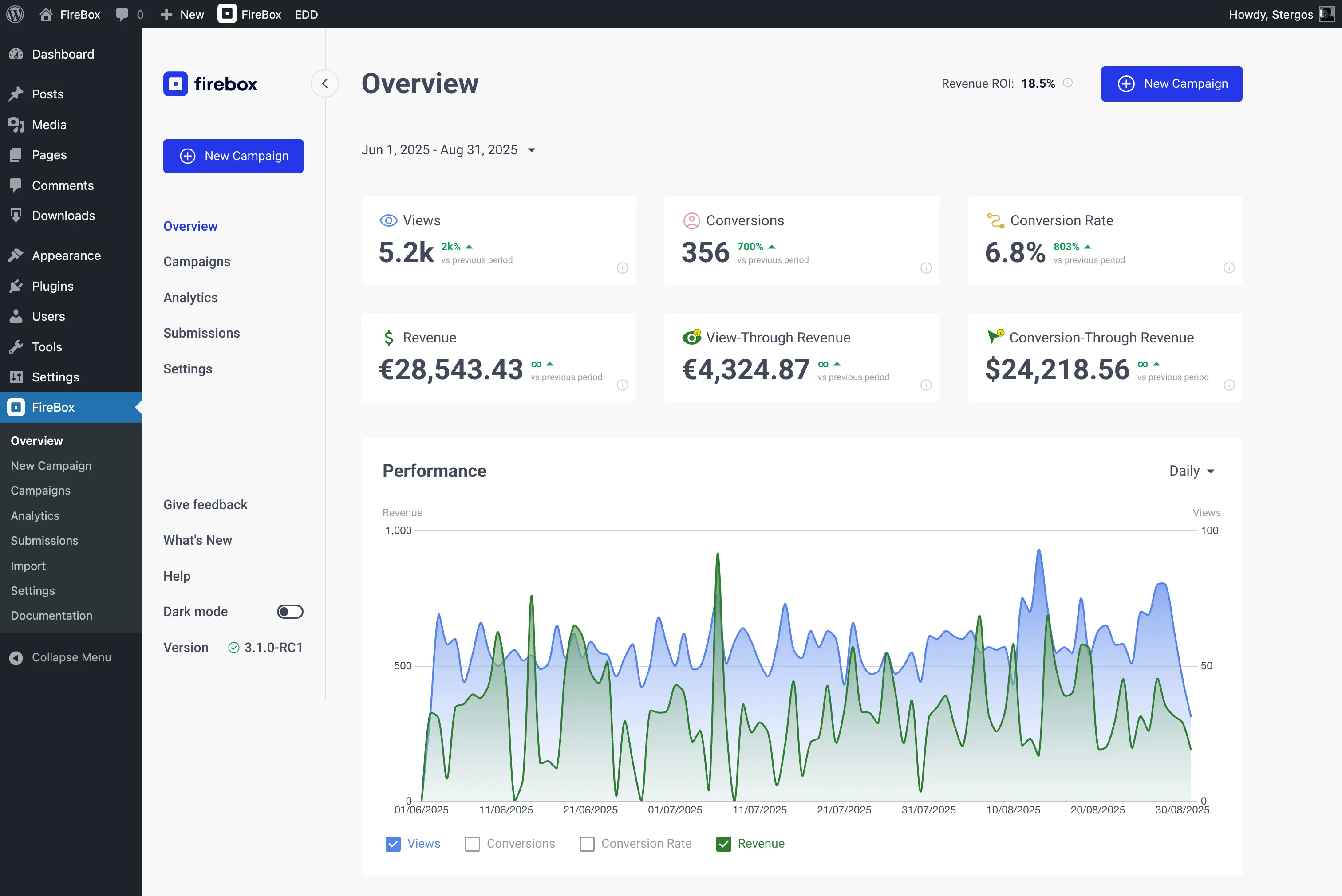Select Overview in firebox sidebar
The width and height of the screenshot is (1342, 896).
[190, 226]
